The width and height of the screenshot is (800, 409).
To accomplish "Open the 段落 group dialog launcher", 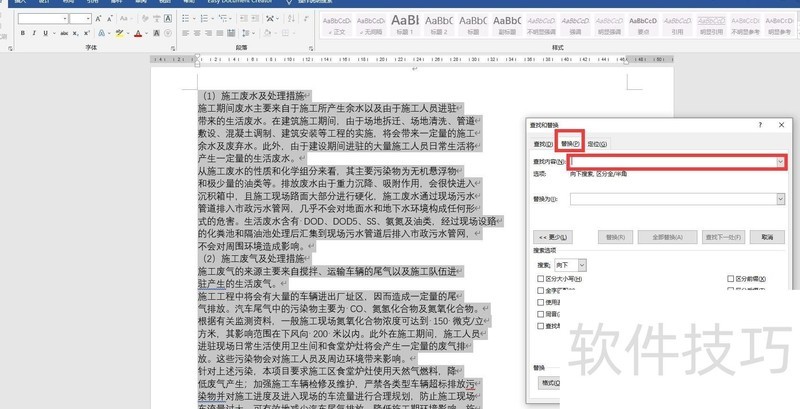I will click(311, 48).
